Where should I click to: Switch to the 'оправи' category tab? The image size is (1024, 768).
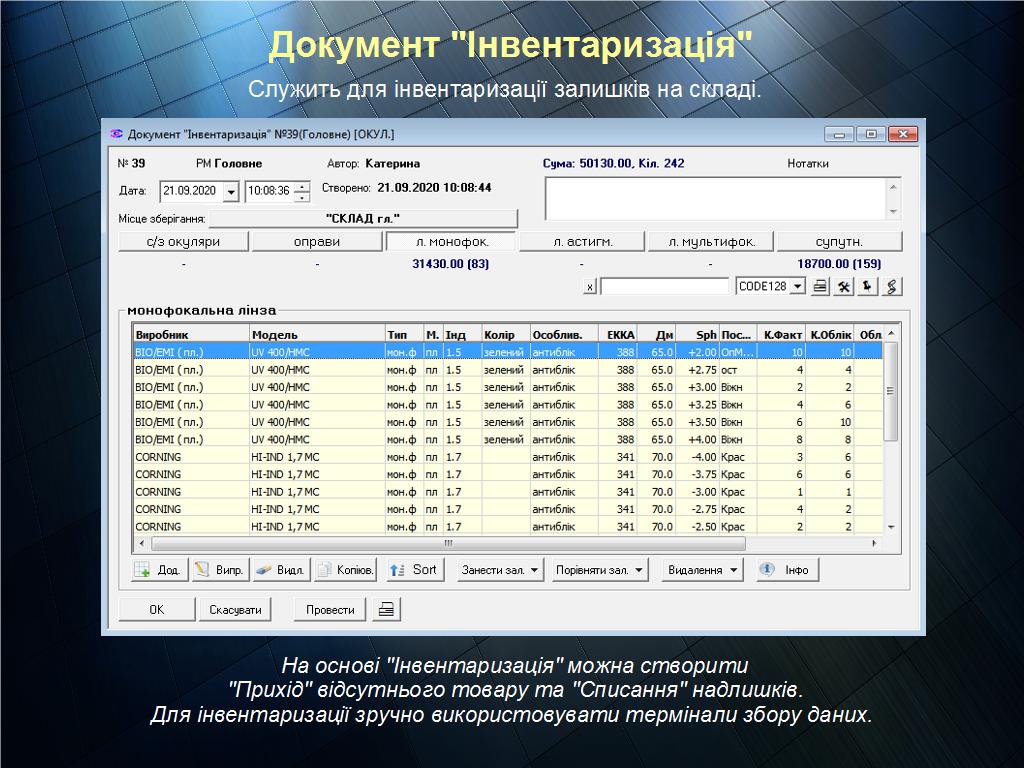pyautogui.click(x=317, y=242)
